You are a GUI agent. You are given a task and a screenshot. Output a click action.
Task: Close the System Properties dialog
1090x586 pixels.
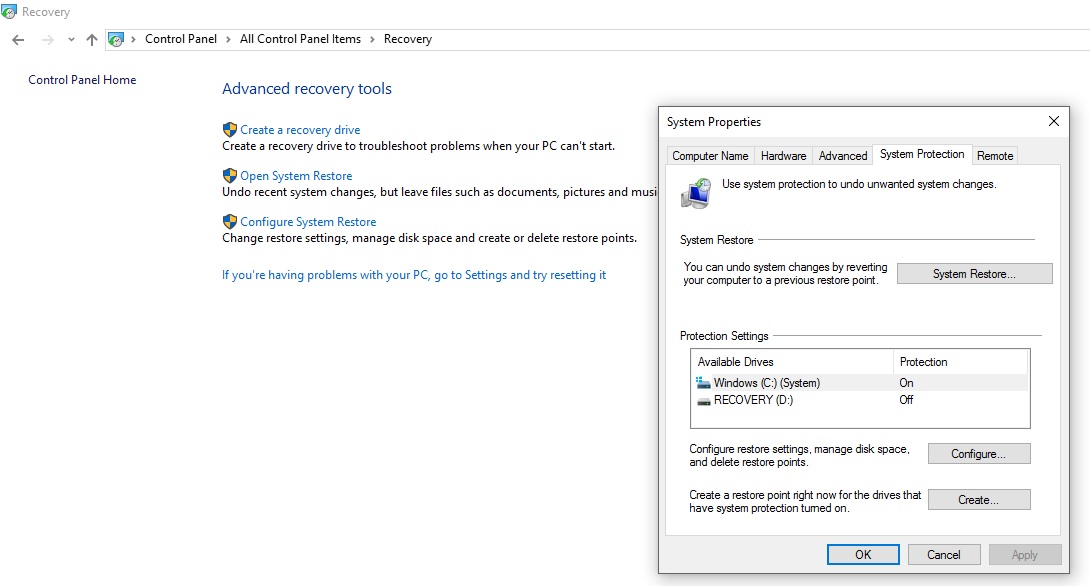[x=1053, y=122]
